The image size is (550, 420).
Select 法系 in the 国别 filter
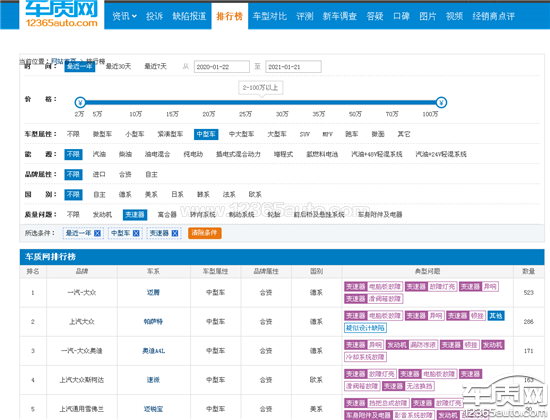(229, 194)
